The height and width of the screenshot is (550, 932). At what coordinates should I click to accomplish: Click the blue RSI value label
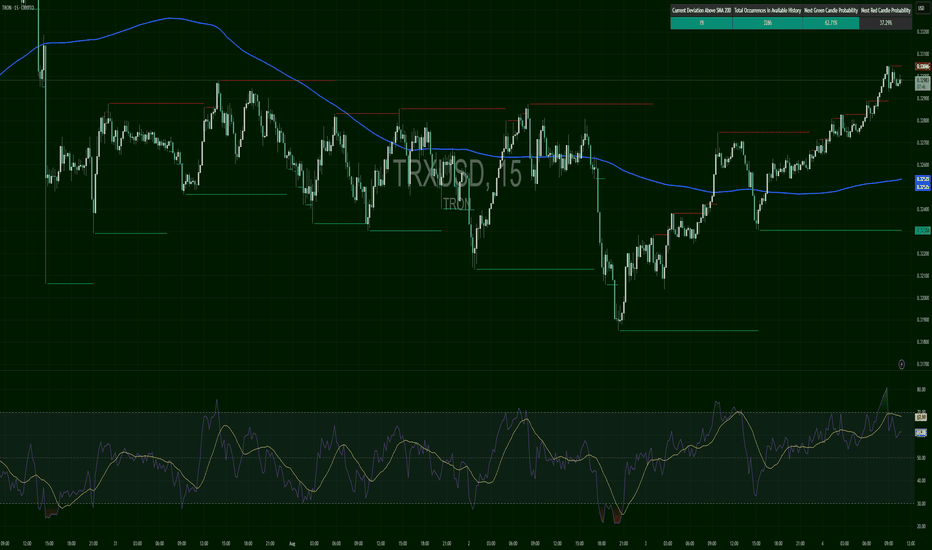click(x=921, y=433)
